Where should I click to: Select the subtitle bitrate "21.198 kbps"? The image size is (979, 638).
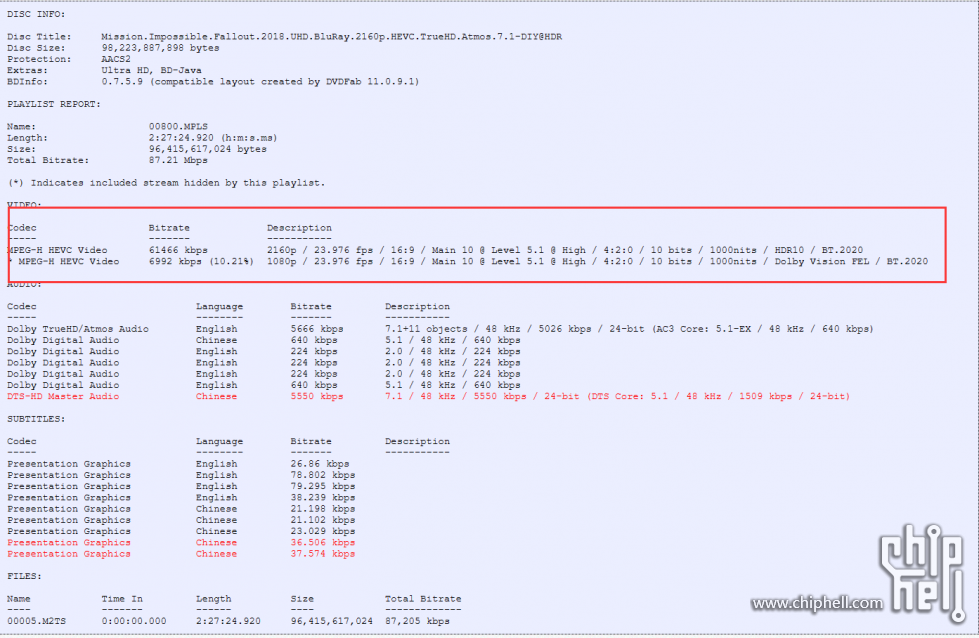pyautogui.click(x=323, y=509)
